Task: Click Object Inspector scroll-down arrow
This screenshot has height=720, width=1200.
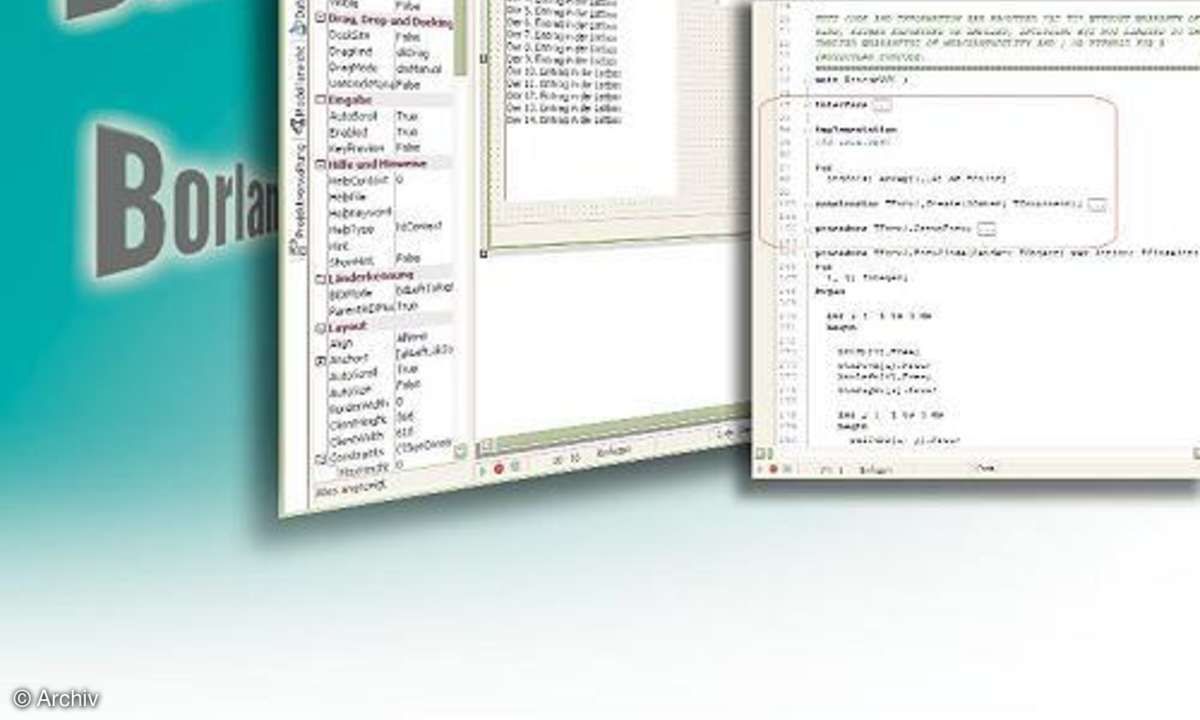Action: 461,452
